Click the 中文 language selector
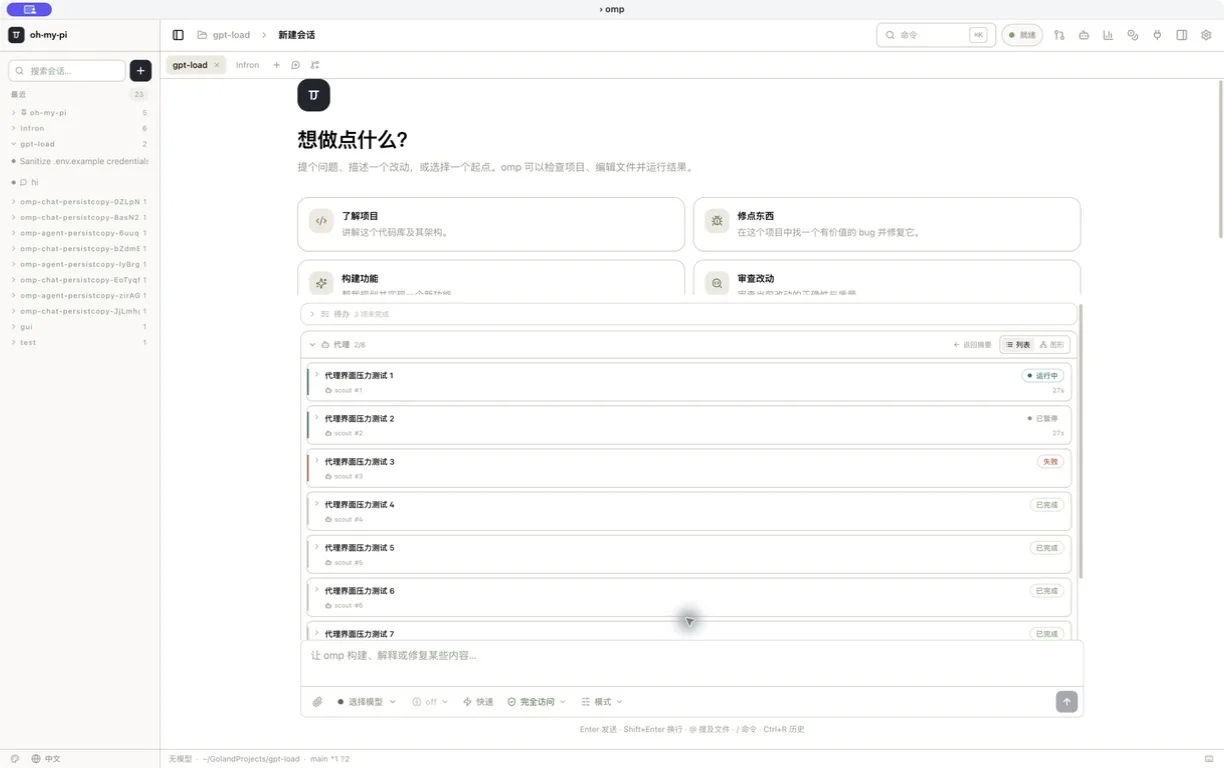 52,759
